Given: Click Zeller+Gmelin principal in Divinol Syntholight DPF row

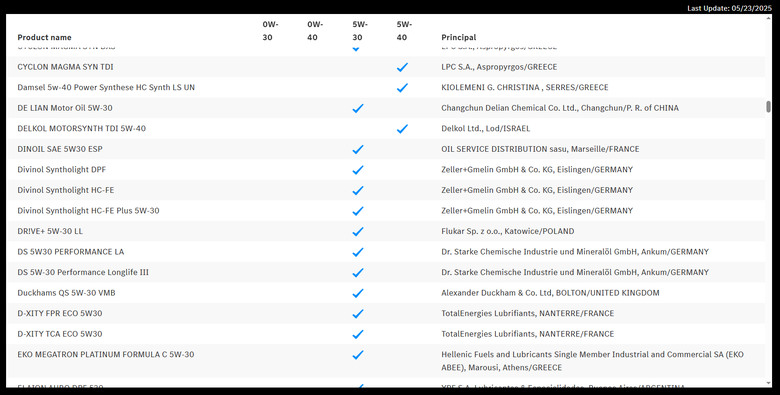Looking at the screenshot, I should click(537, 170).
